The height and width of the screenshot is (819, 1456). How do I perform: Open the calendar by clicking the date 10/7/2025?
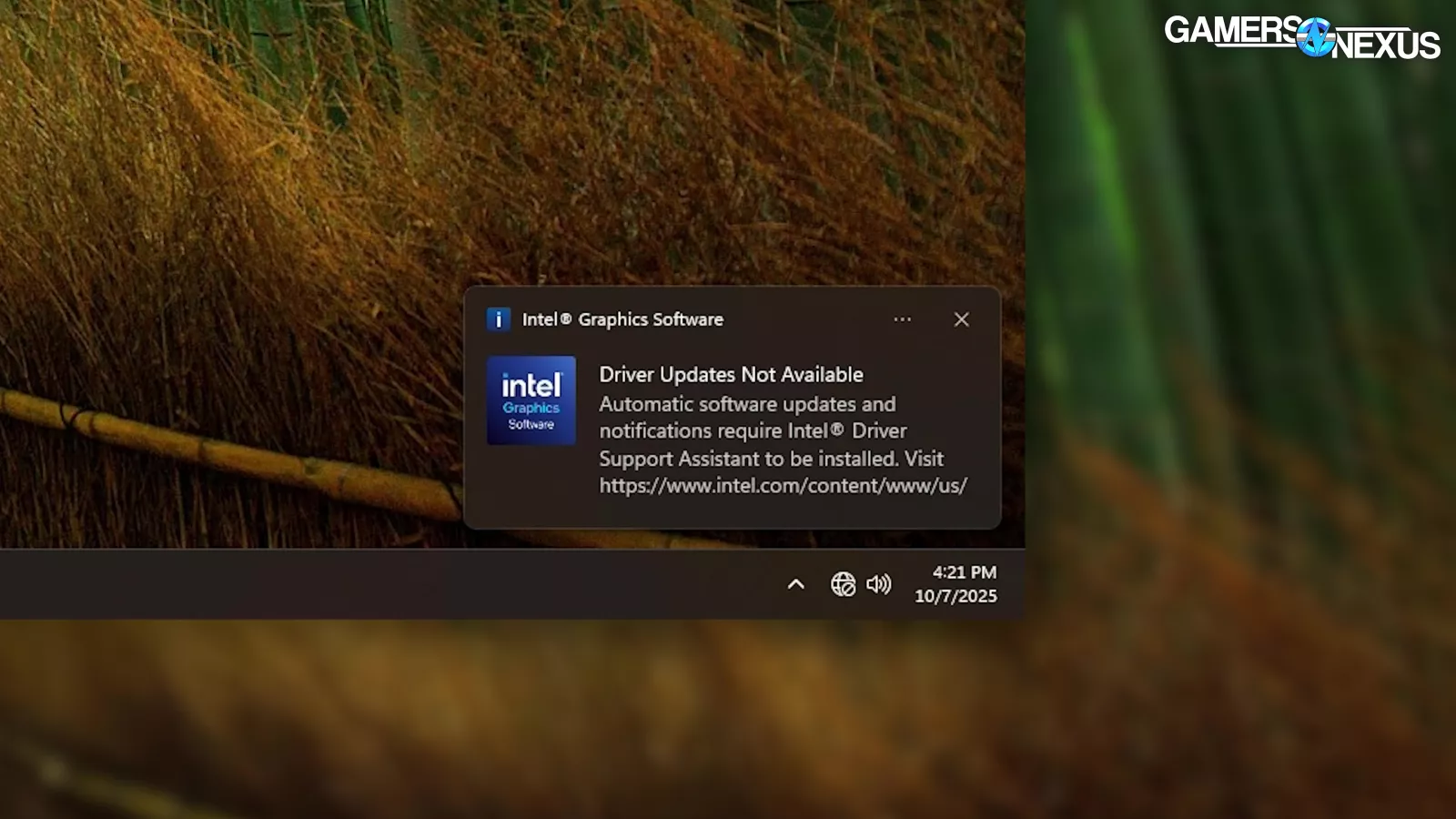click(956, 596)
